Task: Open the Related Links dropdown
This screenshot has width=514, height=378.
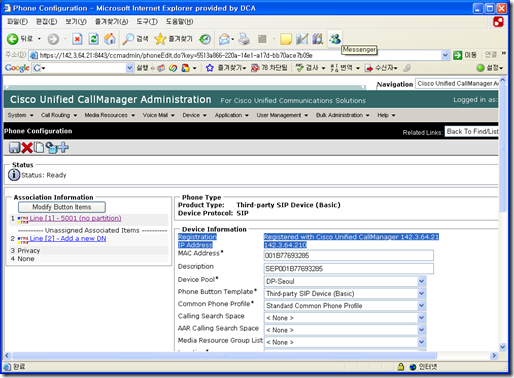Action: coord(472,131)
